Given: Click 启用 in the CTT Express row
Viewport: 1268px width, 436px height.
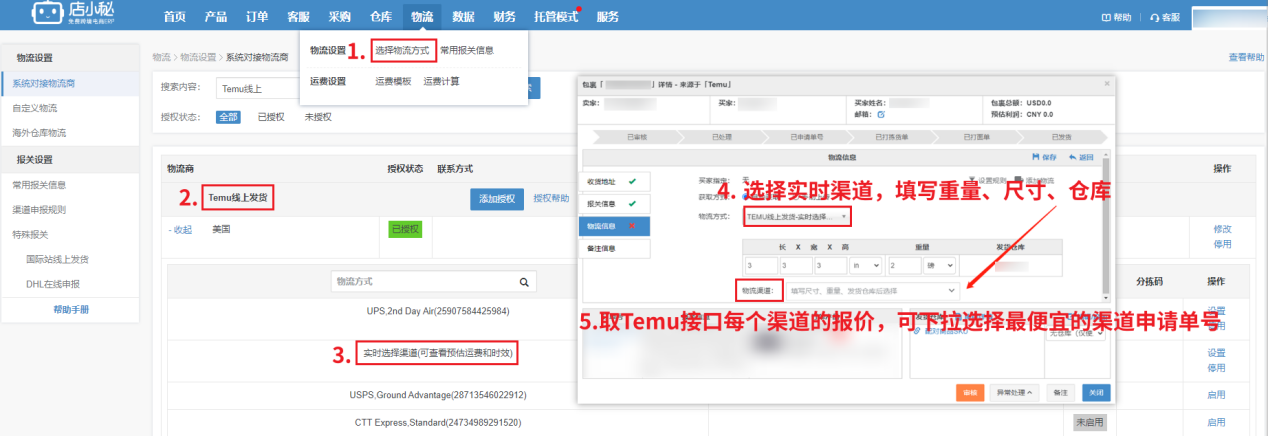Looking at the screenshot, I should point(1216,423).
